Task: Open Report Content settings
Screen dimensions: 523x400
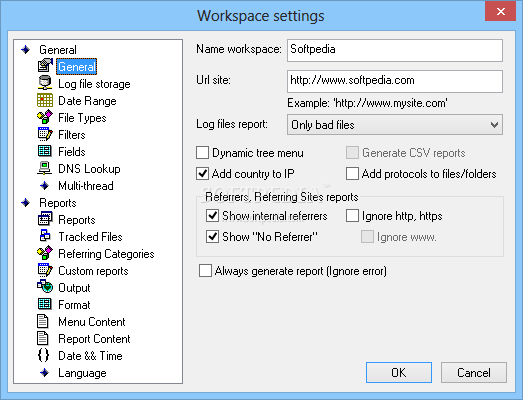Action: (x=94, y=339)
